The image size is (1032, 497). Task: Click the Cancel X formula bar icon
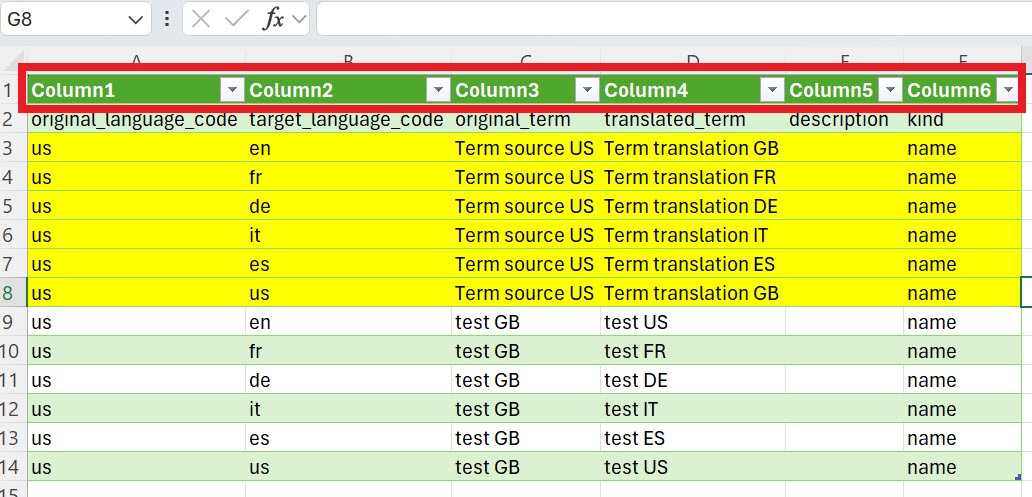201,20
